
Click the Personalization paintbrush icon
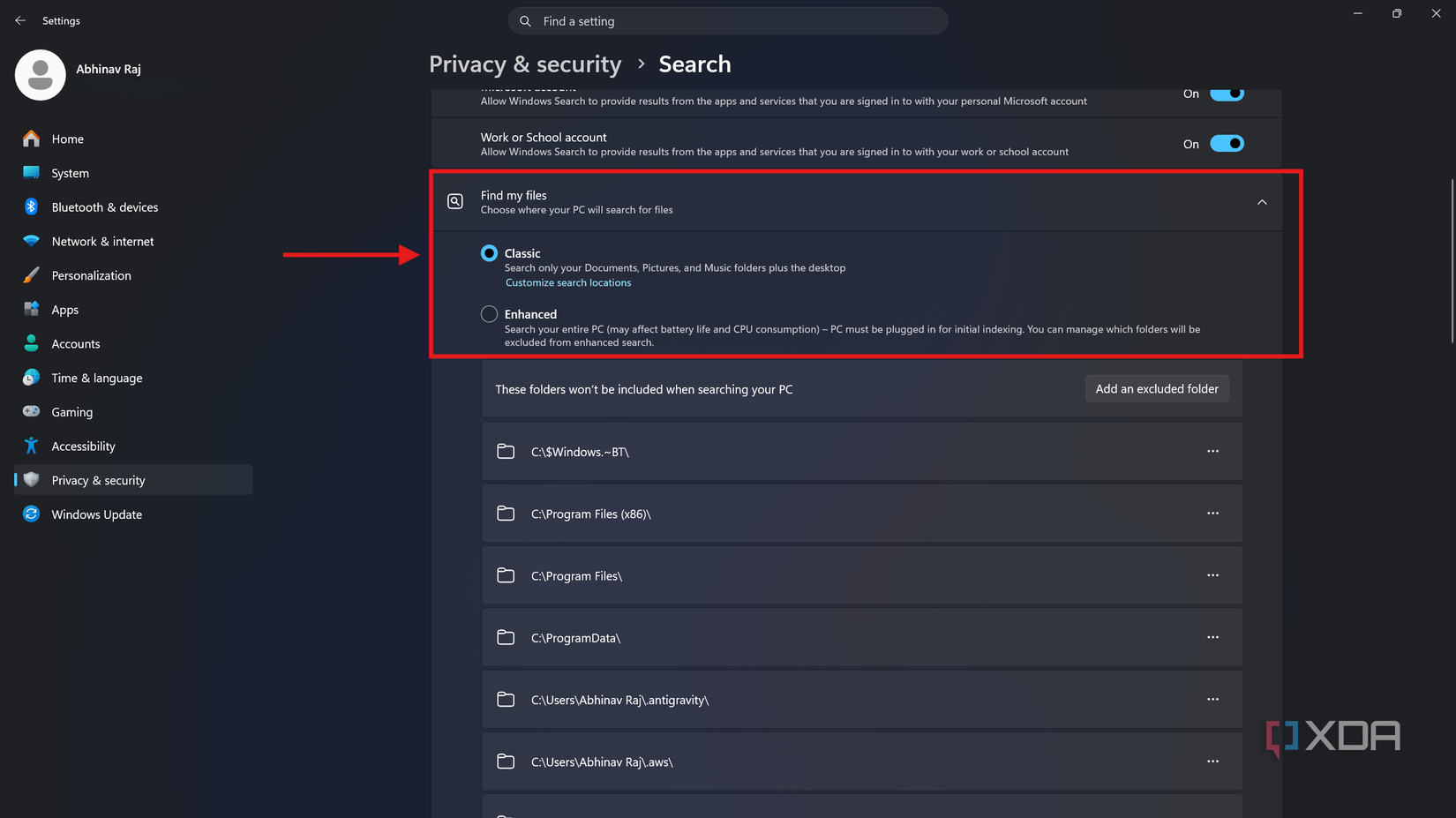[32, 275]
